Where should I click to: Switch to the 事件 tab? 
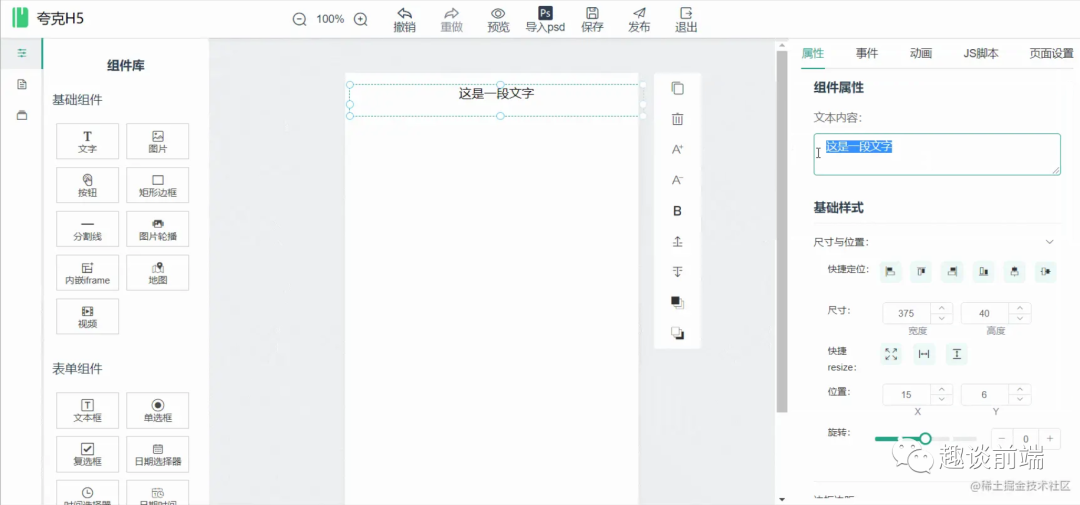pos(866,54)
